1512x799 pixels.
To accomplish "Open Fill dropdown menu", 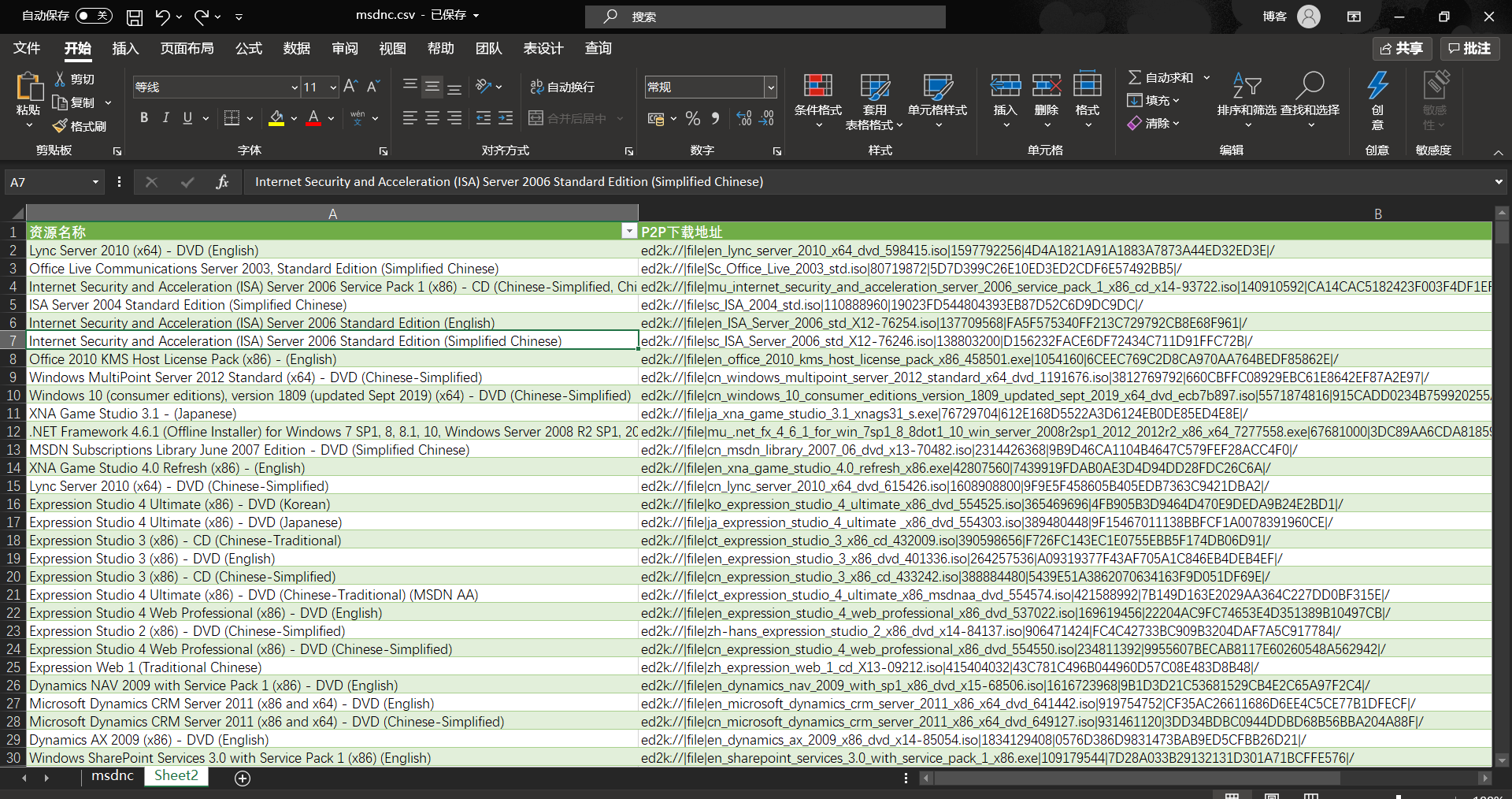I will (1153, 100).
